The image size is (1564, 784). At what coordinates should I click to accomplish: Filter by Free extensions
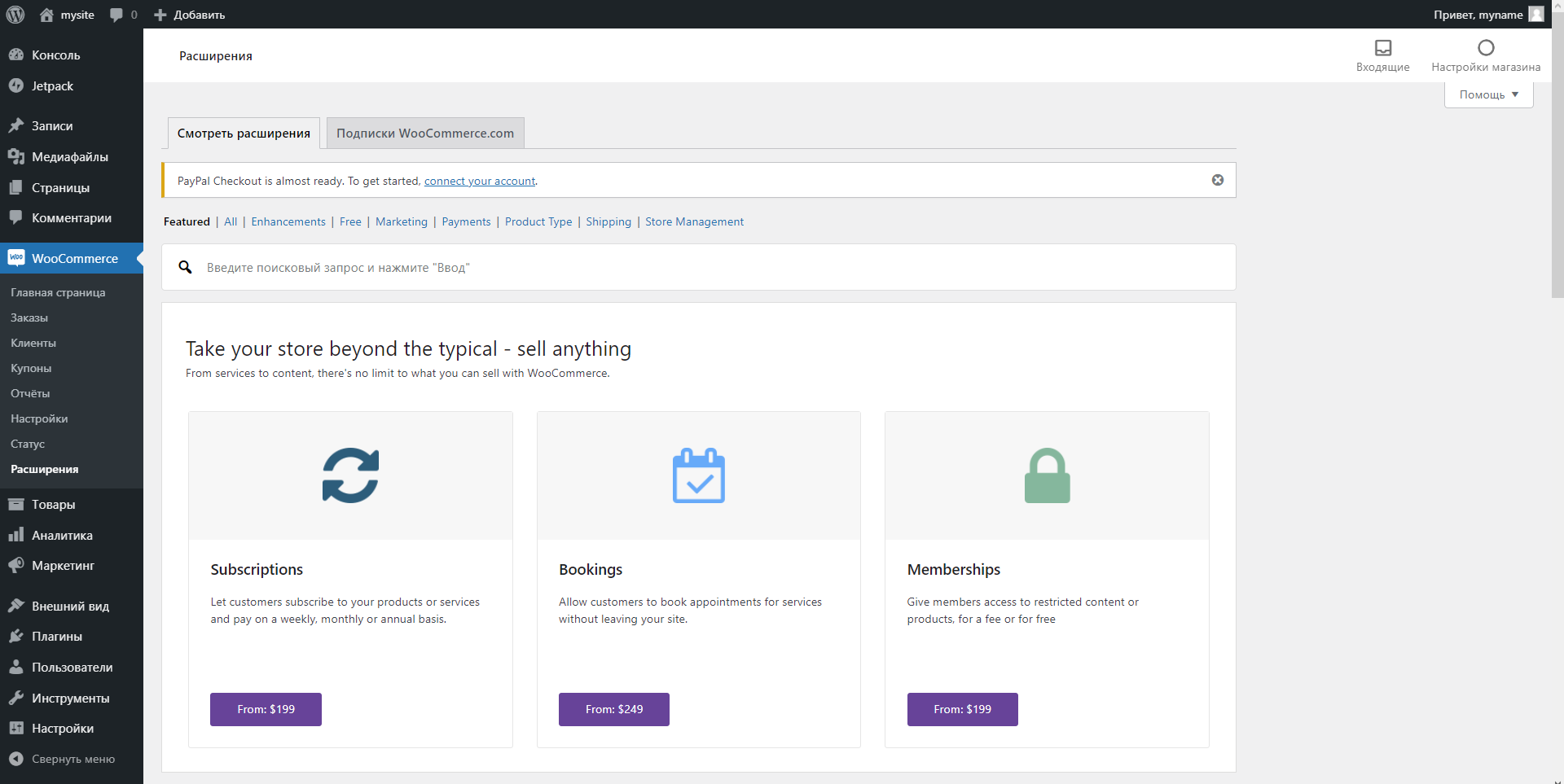coord(350,221)
